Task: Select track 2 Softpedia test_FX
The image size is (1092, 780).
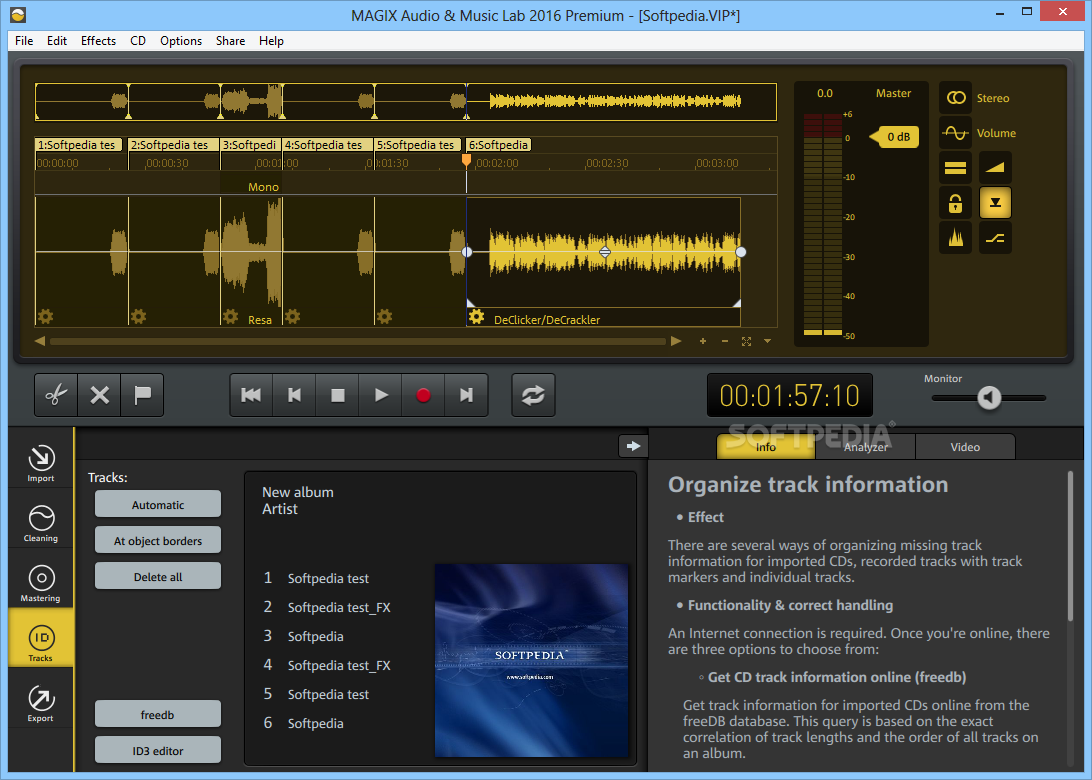Action: click(327, 607)
